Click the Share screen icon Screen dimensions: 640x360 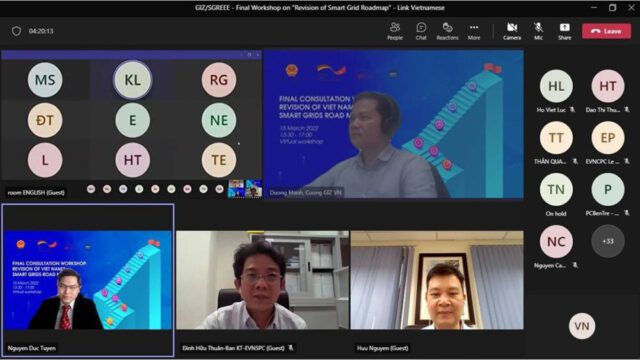[564, 31]
